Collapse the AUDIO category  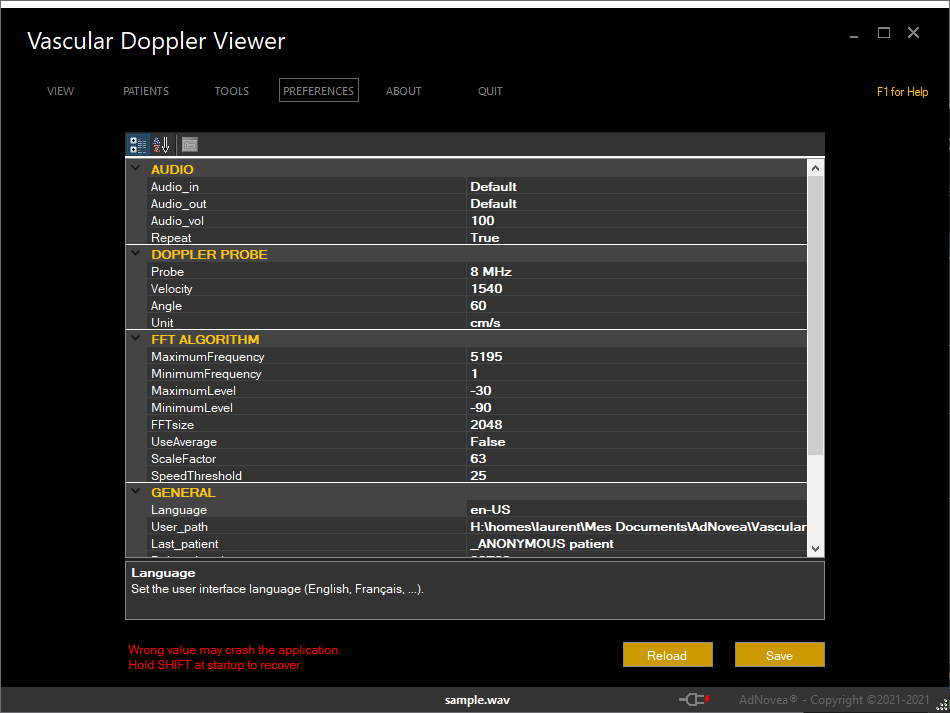(136, 168)
